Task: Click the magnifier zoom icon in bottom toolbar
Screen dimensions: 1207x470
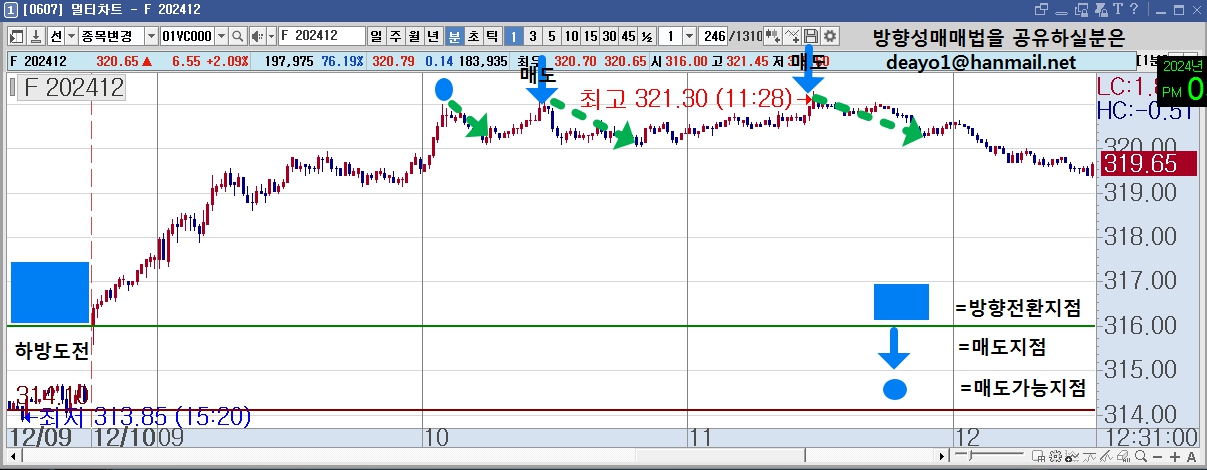Action: click(x=1141, y=456)
